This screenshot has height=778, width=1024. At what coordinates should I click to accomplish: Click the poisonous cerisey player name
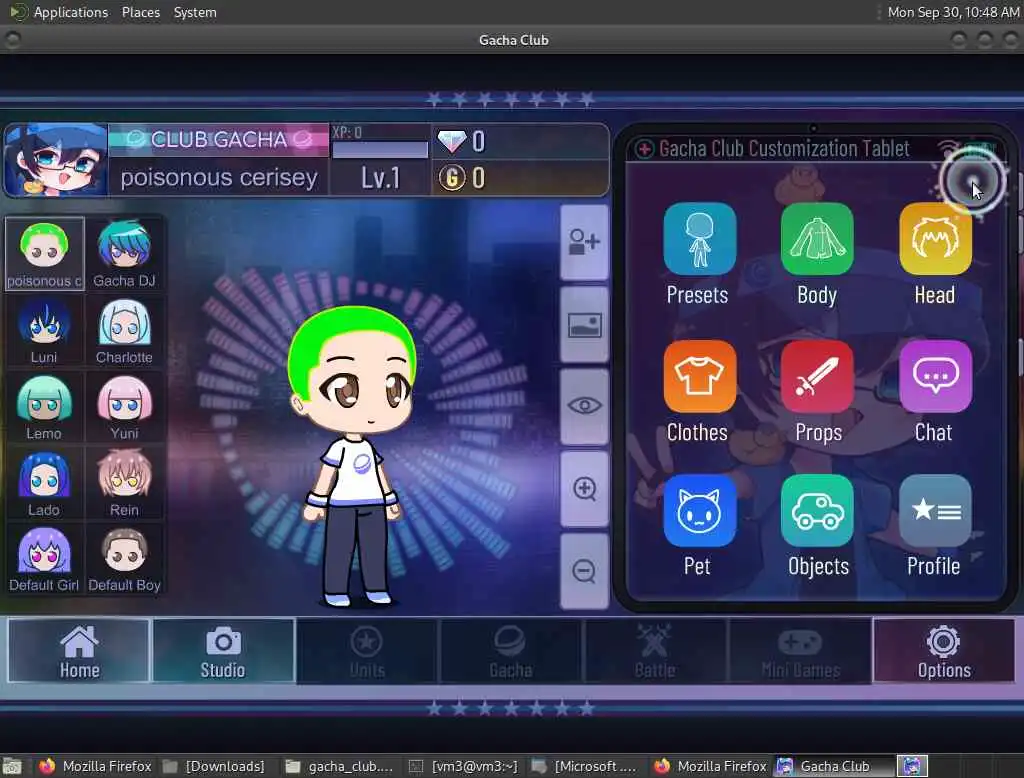(219, 178)
